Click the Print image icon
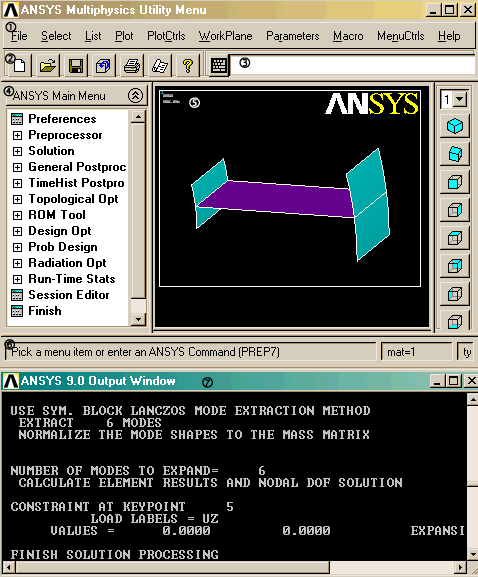This screenshot has height=577, width=478. (132, 66)
